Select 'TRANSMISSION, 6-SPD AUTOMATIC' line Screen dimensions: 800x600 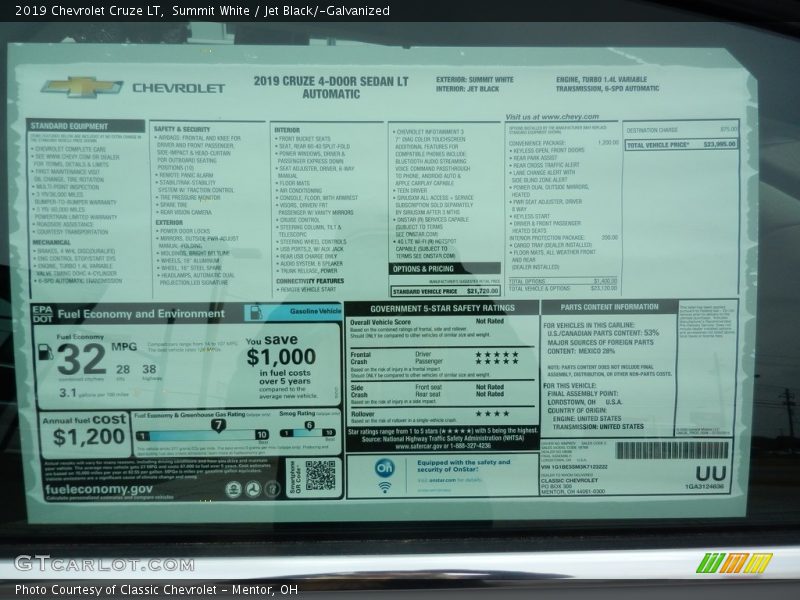click(607, 89)
